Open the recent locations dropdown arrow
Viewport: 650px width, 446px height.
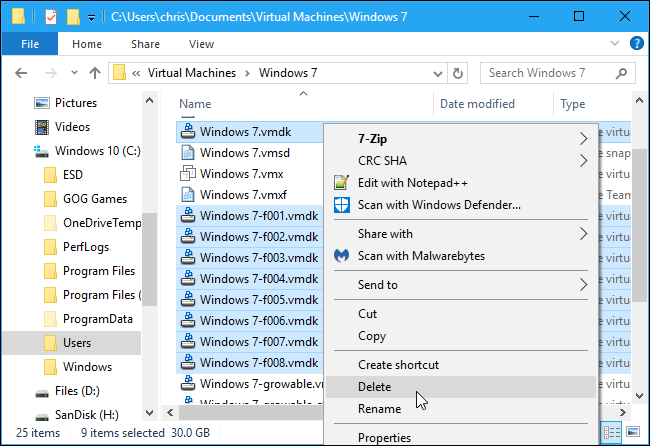[74, 73]
